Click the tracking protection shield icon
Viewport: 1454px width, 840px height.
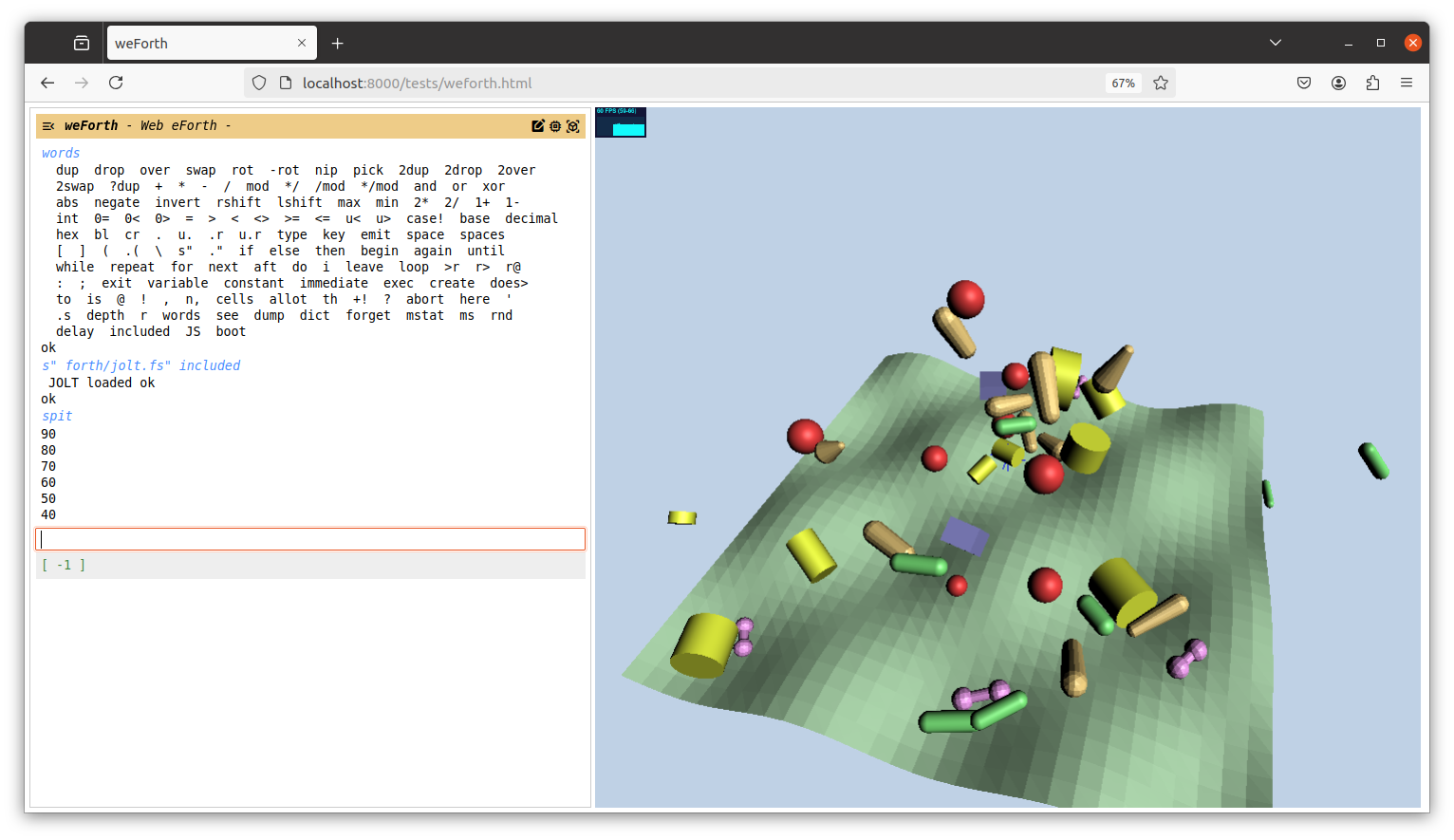259,84
